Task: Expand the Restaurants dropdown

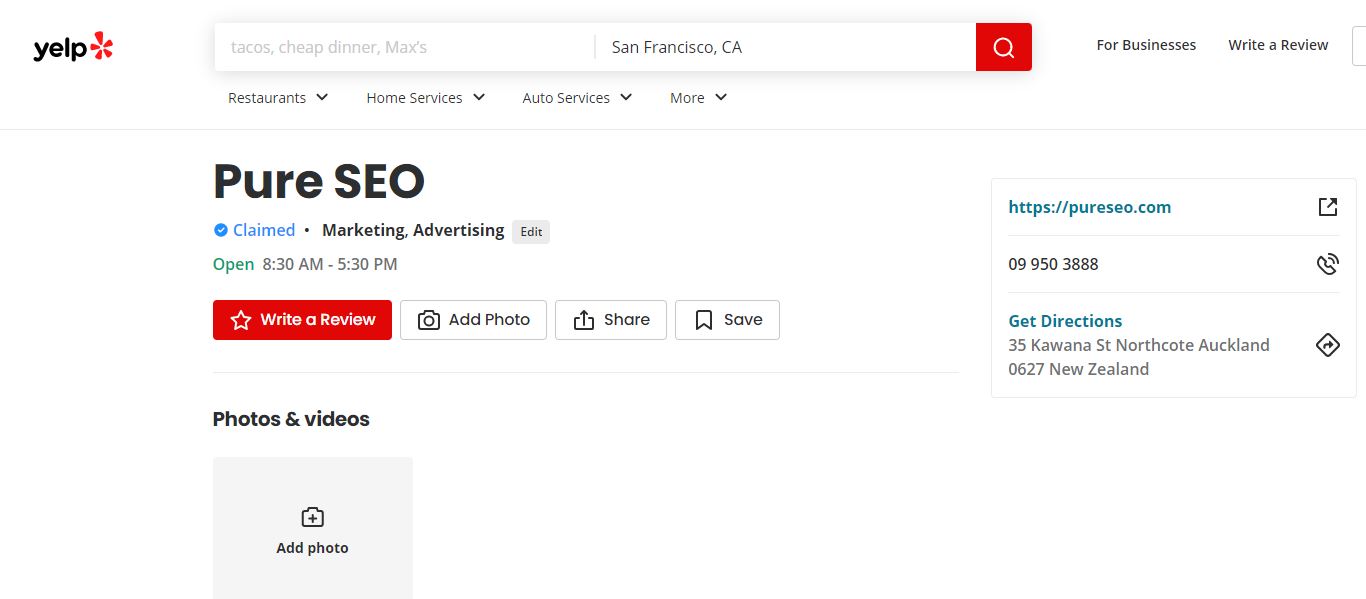Action: pyautogui.click(x=278, y=98)
